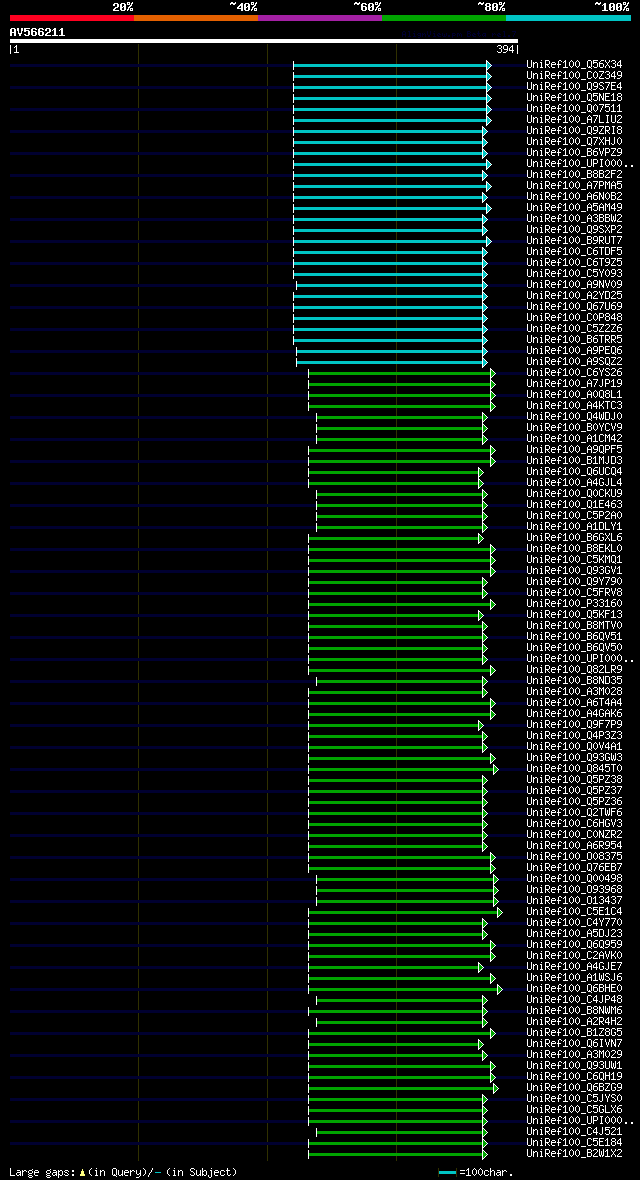Select label UniRef100_Q7XHJ0
The height and width of the screenshot is (1180, 640).
[574, 141]
